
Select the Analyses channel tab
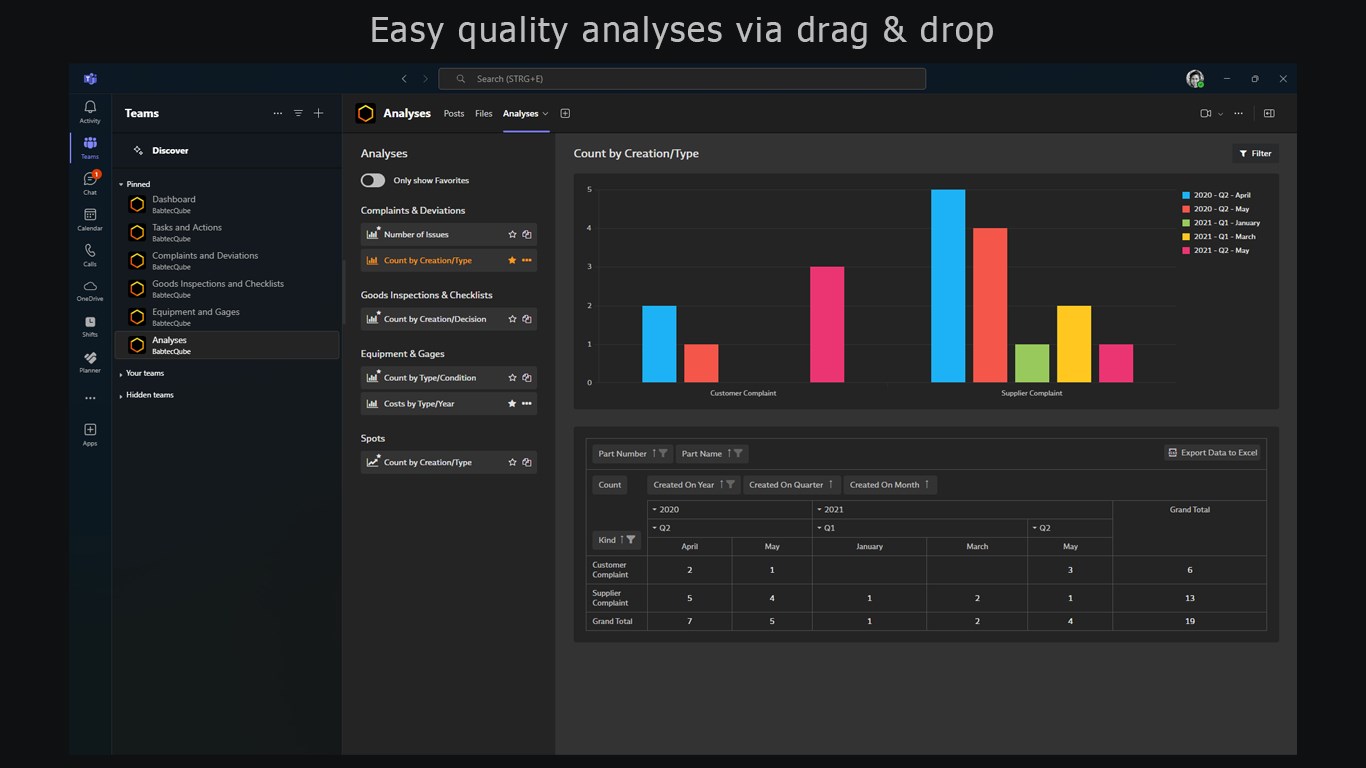tap(521, 114)
